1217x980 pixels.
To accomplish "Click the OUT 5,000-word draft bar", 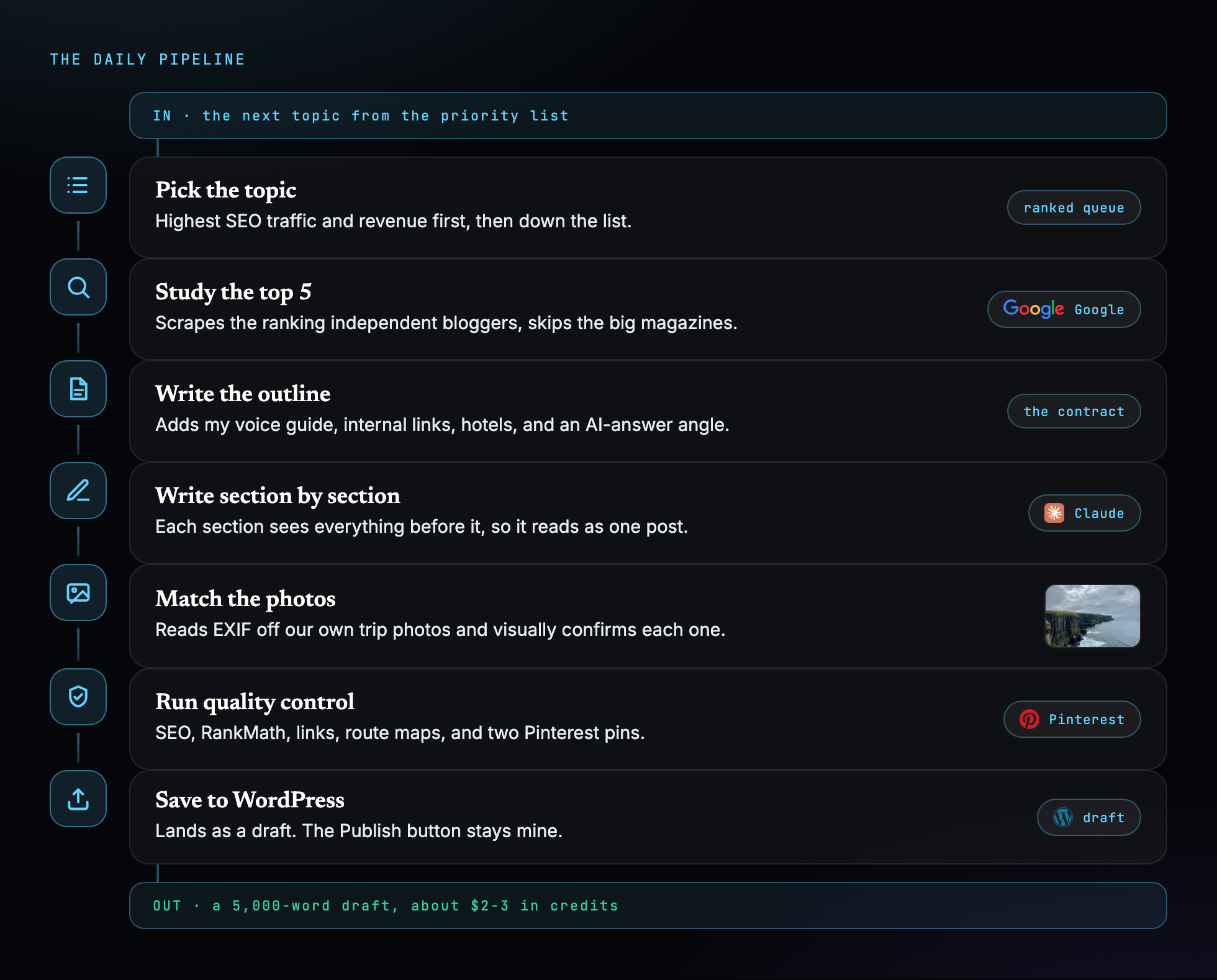I will point(648,905).
